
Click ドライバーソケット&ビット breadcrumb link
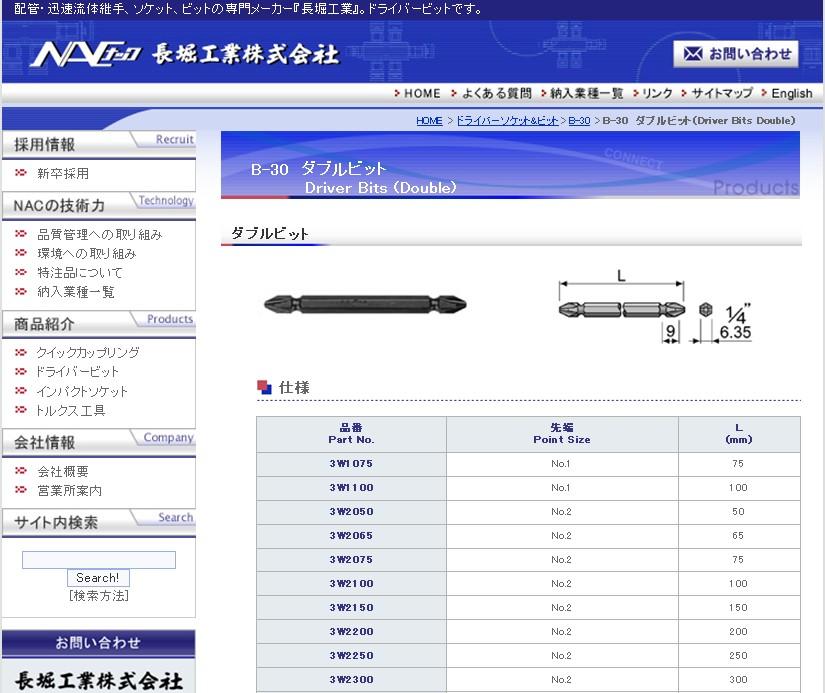click(507, 120)
